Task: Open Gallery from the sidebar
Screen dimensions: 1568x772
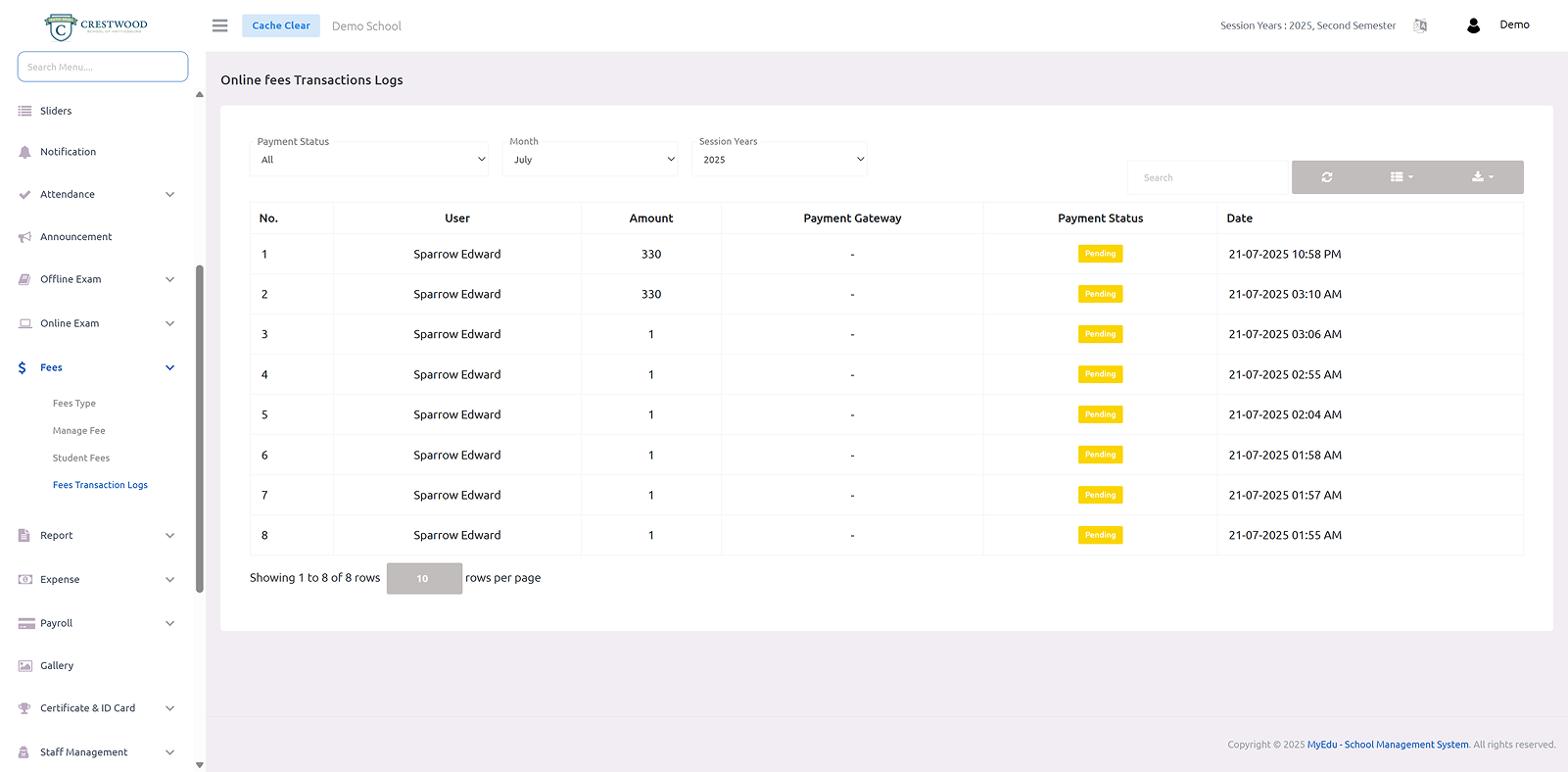Action: pyautogui.click(x=57, y=666)
